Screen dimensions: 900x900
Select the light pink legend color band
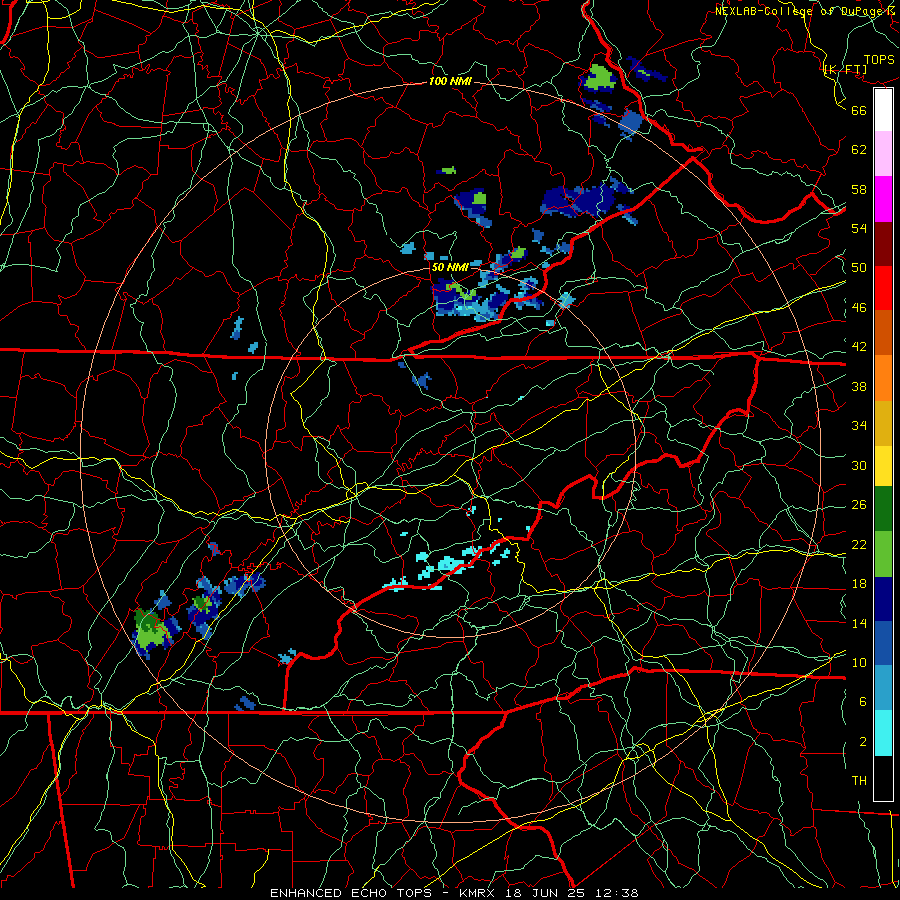point(883,154)
